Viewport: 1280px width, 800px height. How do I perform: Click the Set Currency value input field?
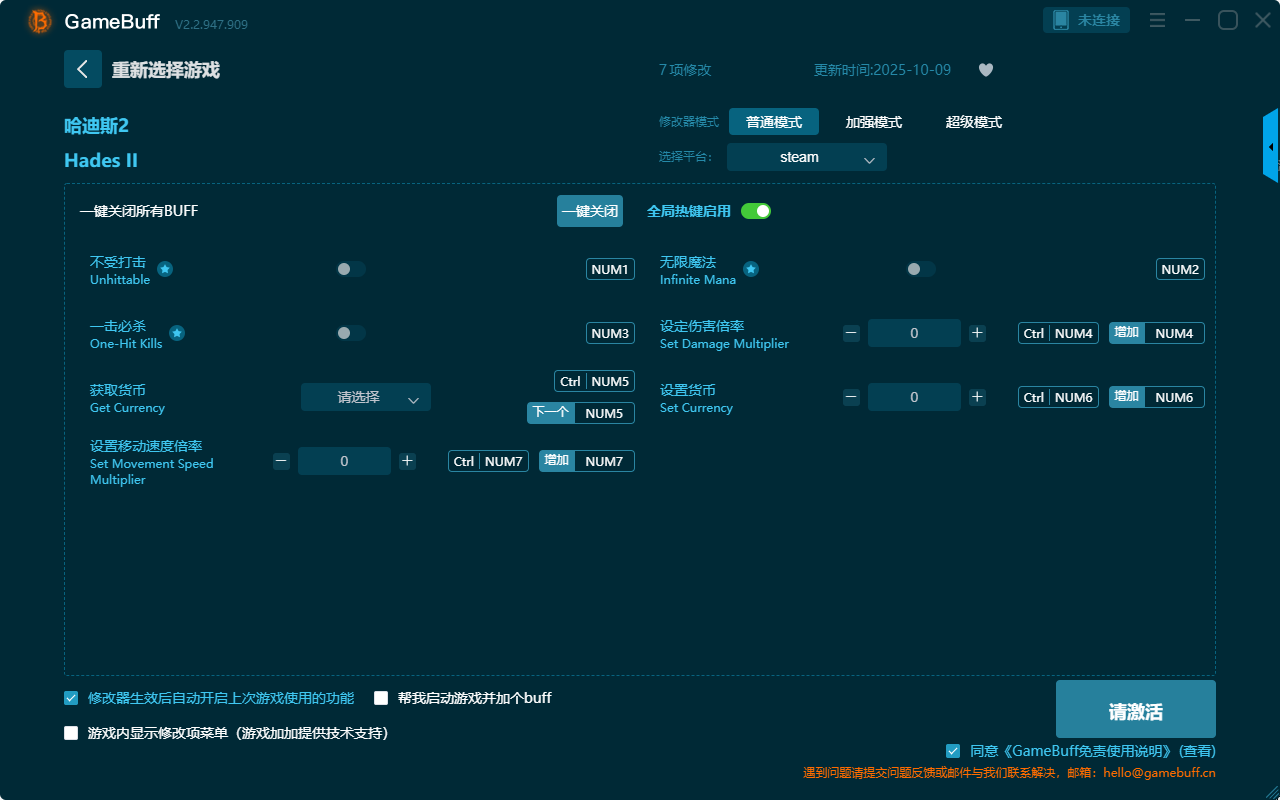914,397
